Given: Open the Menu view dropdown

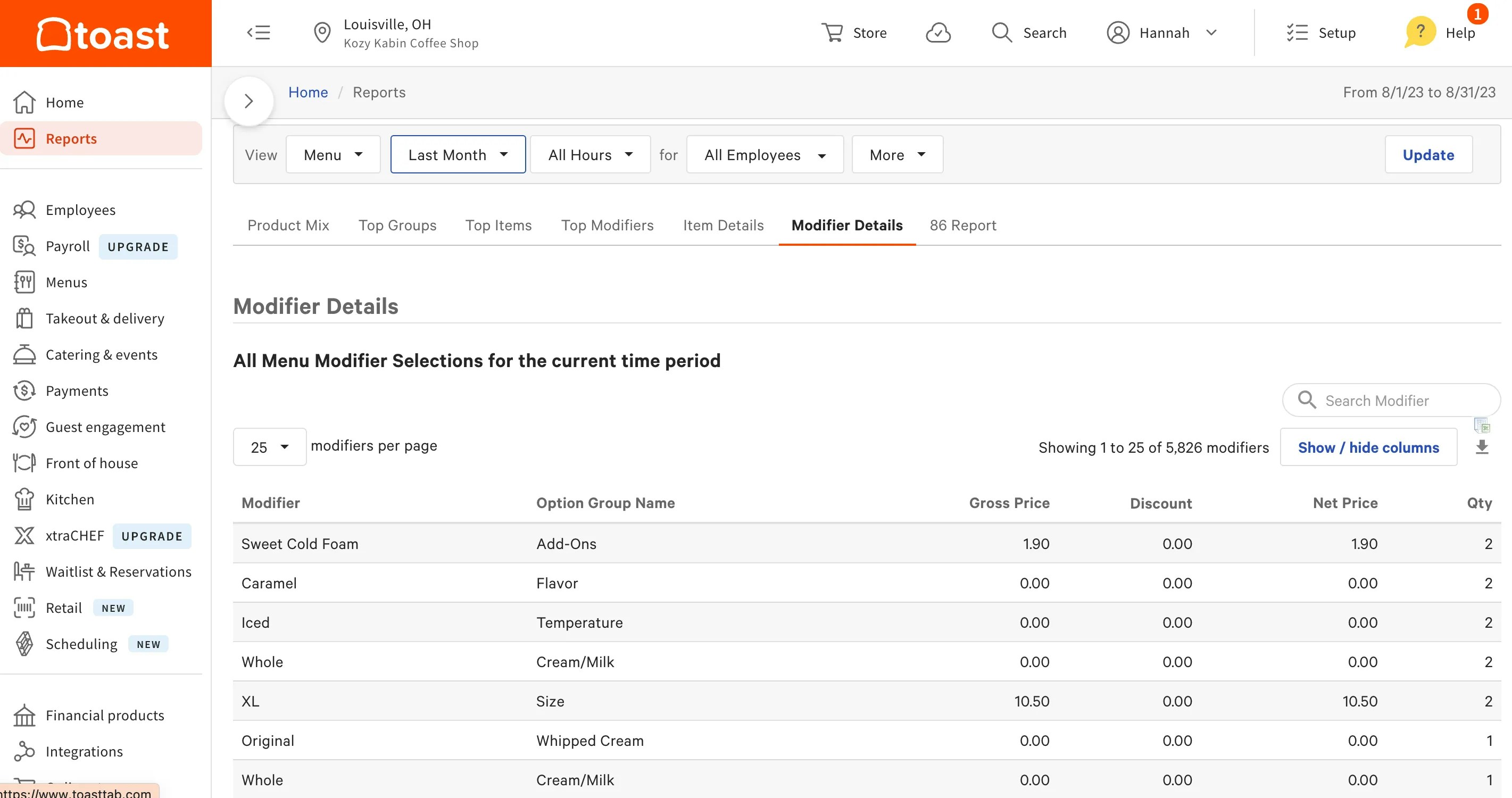Looking at the screenshot, I should pyautogui.click(x=333, y=155).
